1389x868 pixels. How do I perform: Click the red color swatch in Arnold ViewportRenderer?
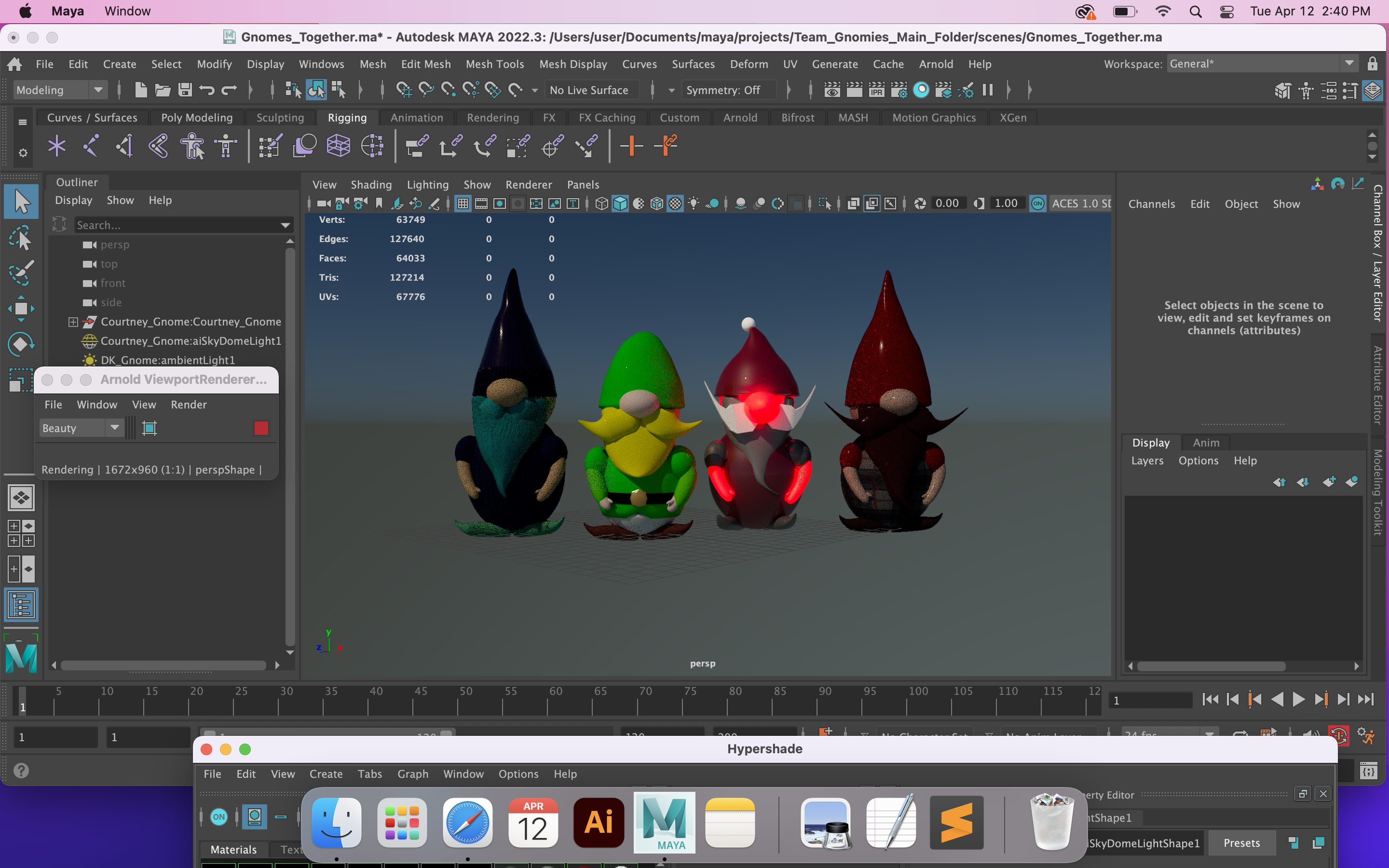(x=262, y=428)
